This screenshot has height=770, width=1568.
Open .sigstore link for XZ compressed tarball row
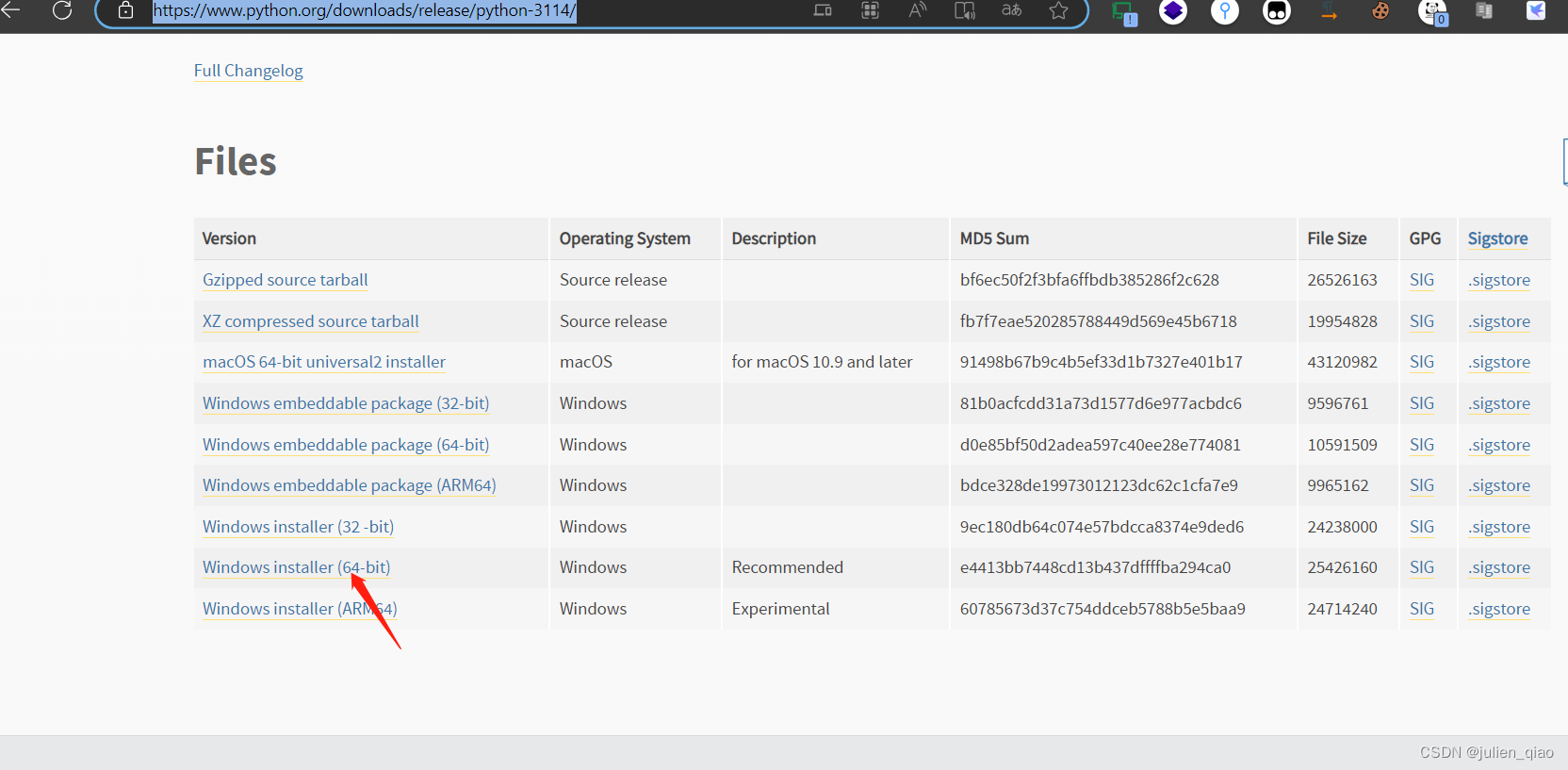pyautogui.click(x=1499, y=321)
